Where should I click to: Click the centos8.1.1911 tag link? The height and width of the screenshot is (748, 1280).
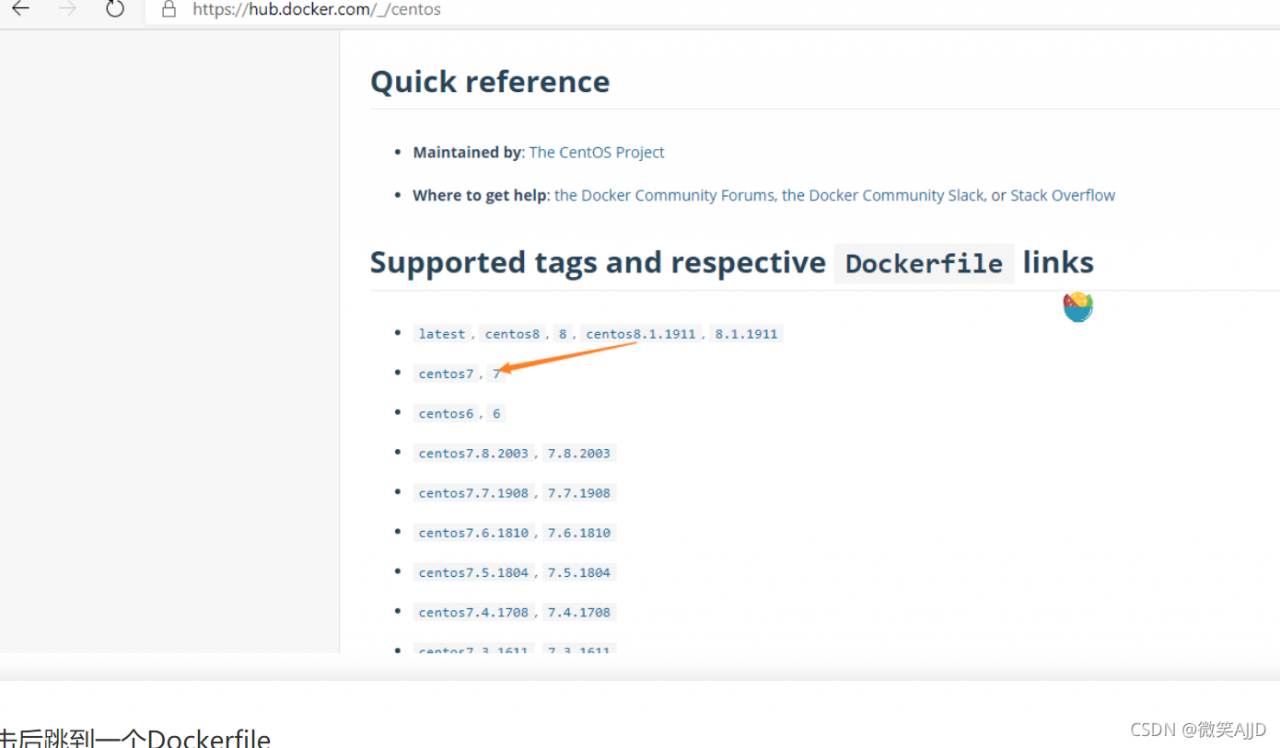641,334
